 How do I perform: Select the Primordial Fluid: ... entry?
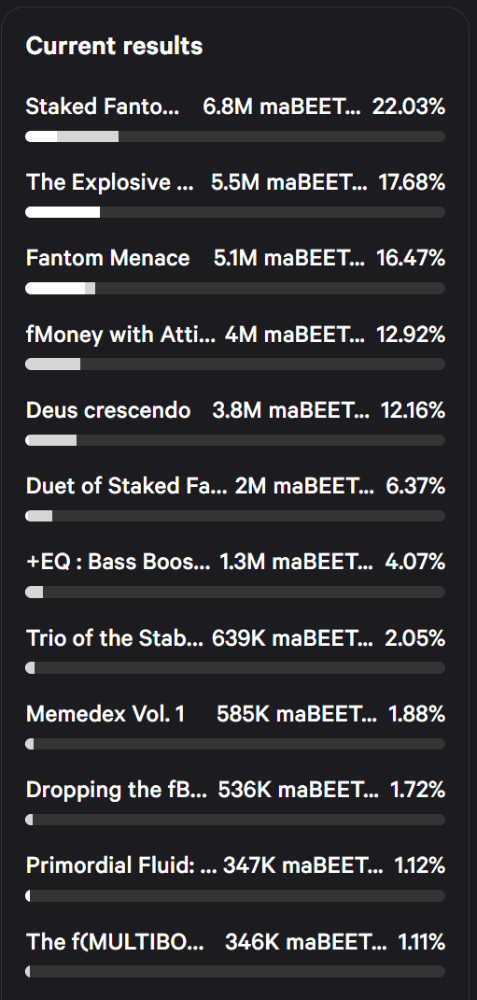pos(122,865)
